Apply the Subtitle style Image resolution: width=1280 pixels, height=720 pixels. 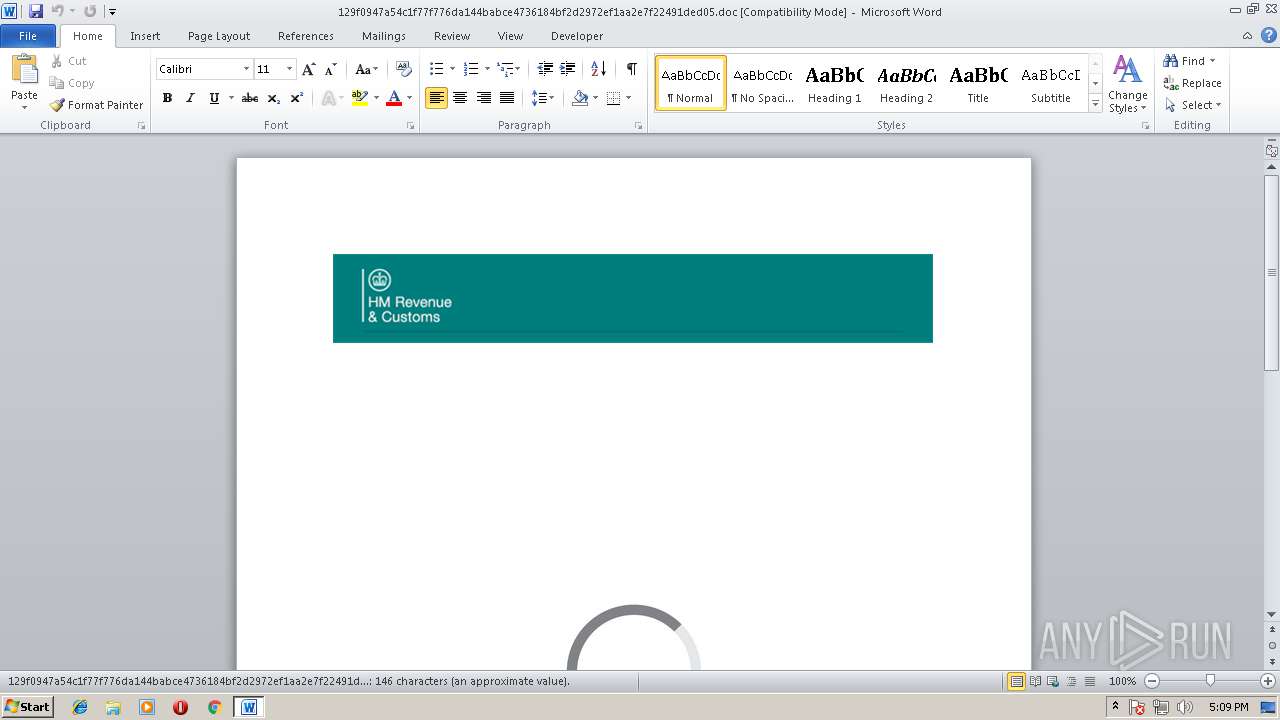point(1050,83)
